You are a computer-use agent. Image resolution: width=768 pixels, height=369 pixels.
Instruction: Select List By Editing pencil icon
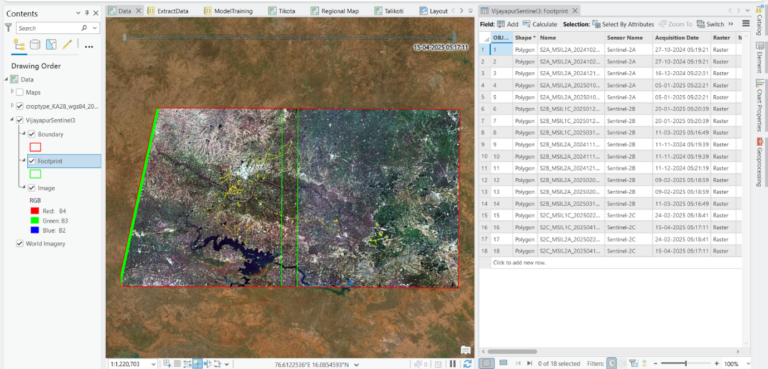click(67, 45)
